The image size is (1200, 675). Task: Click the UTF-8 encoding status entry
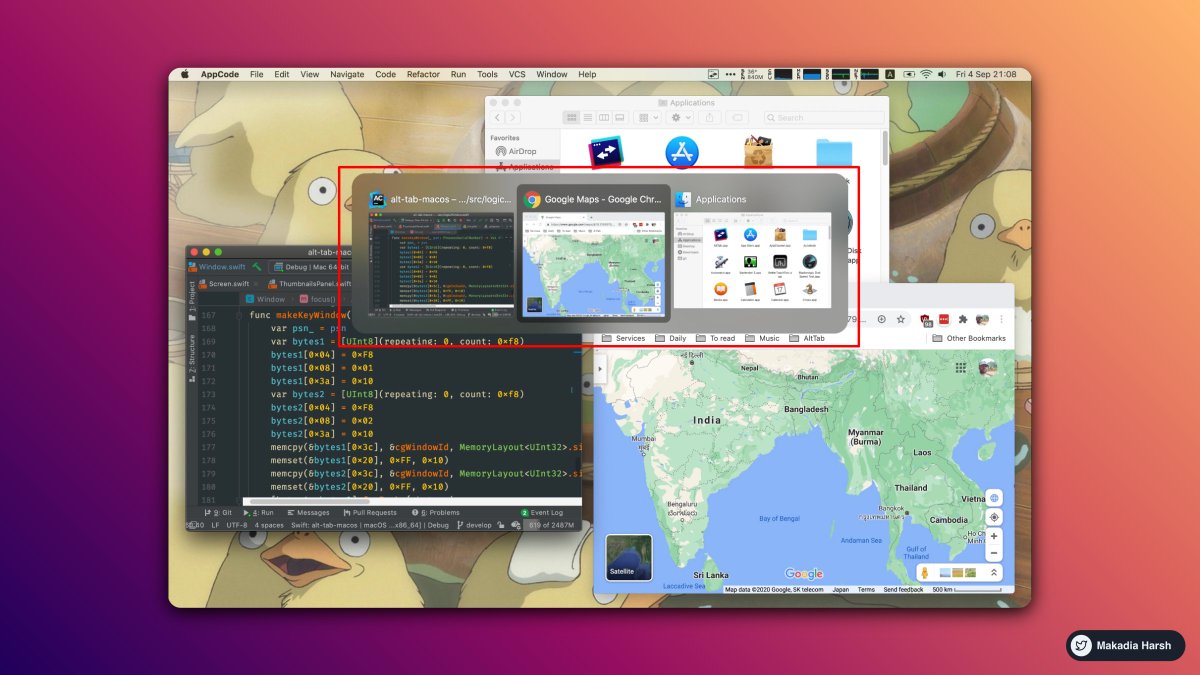click(x=236, y=524)
